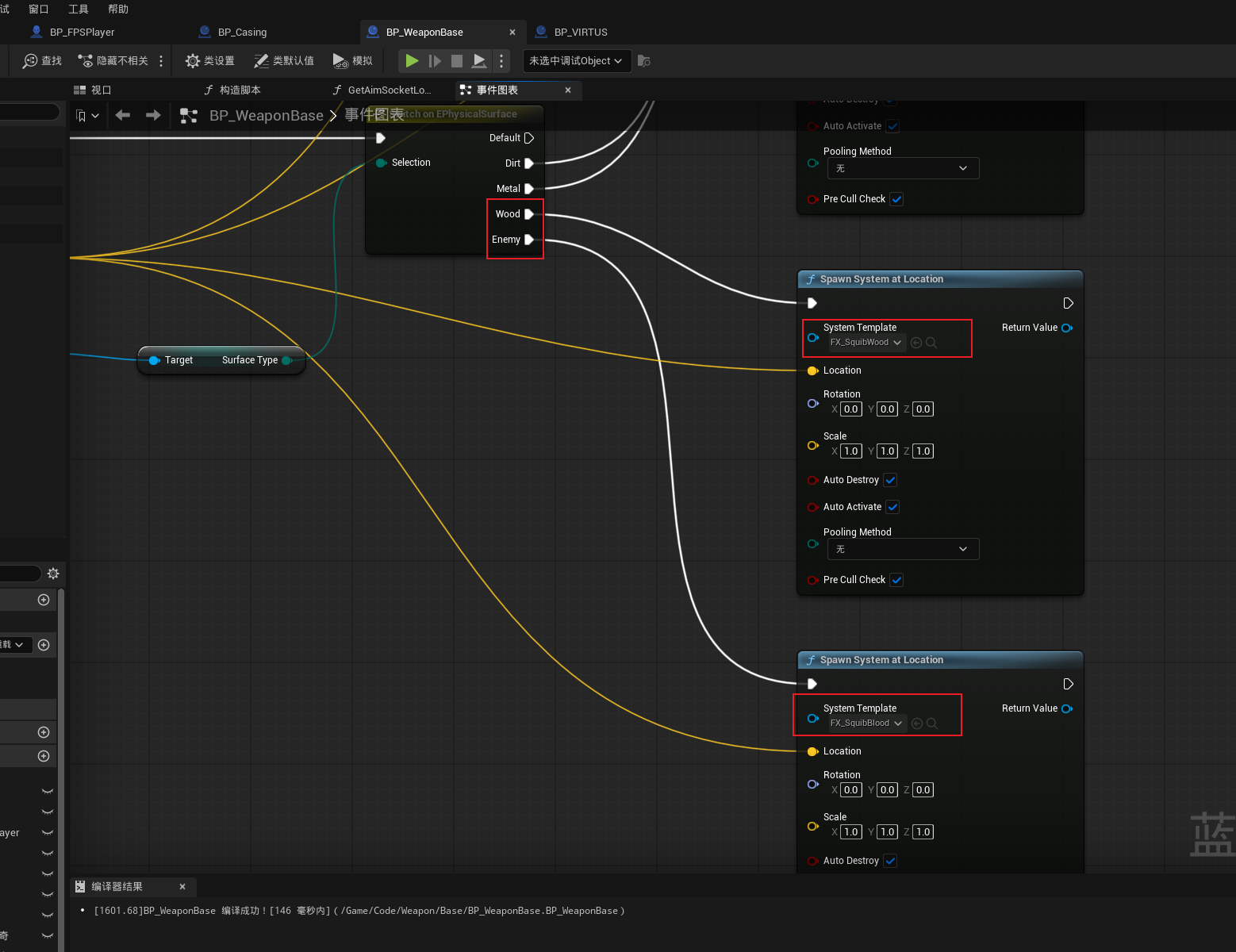Viewport: 1236px width, 952px height.
Task: Toggle Auto Destroy on FX_SquibWood node
Action: tap(890, 480)
